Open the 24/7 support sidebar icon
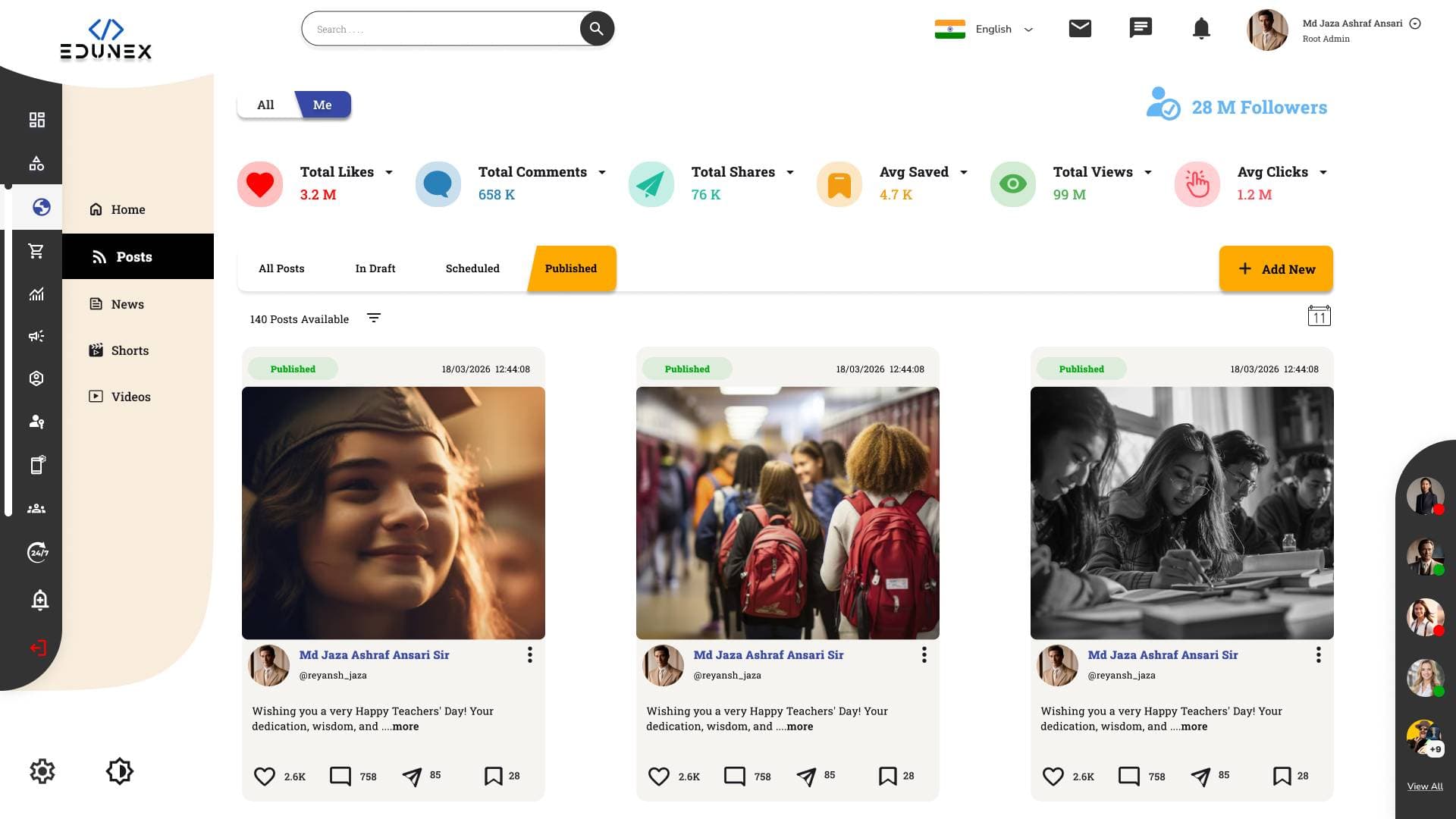Screen dimensions: 1456x819 tap(38, 552)
